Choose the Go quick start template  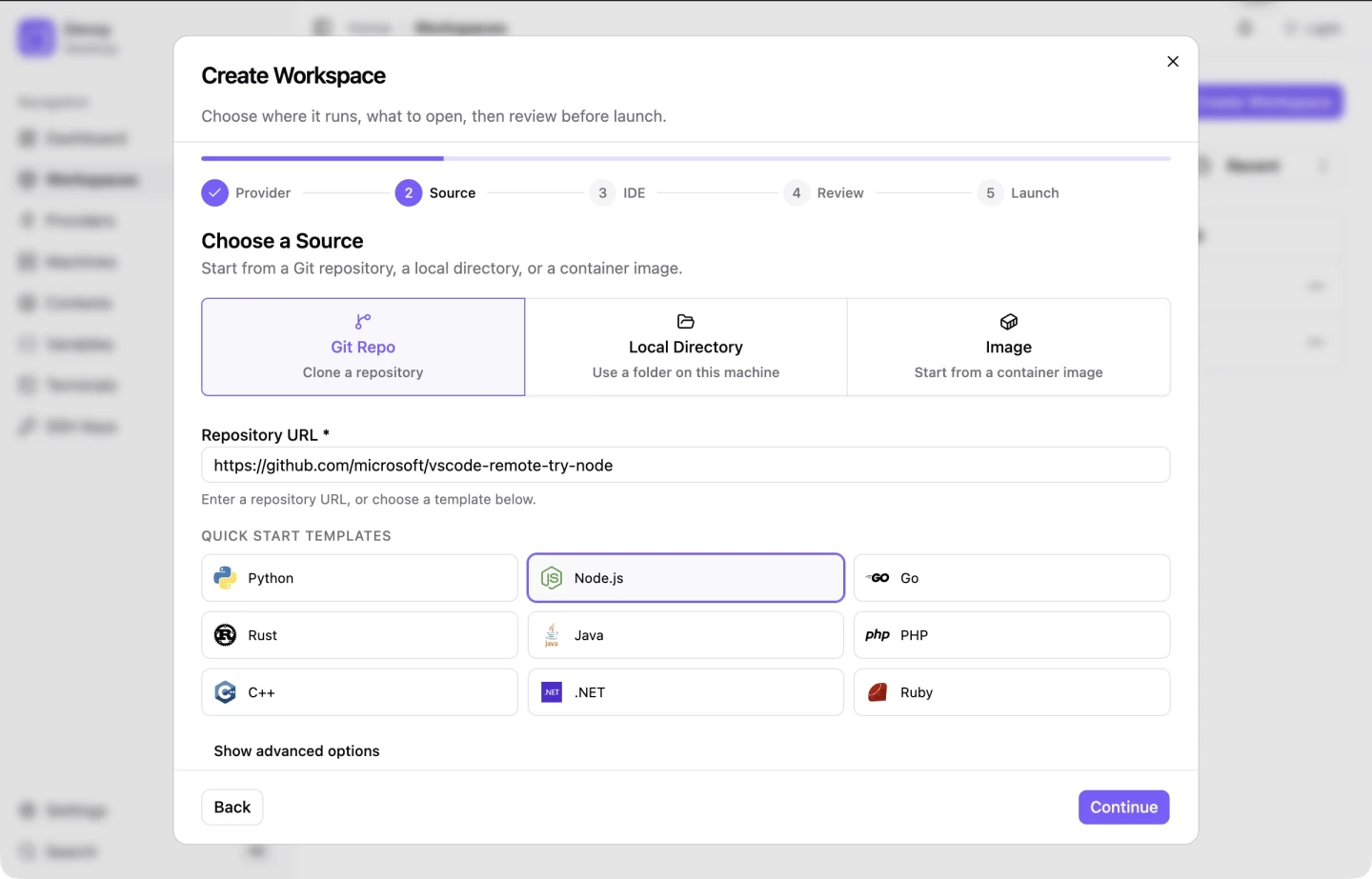coord(1012,578)
